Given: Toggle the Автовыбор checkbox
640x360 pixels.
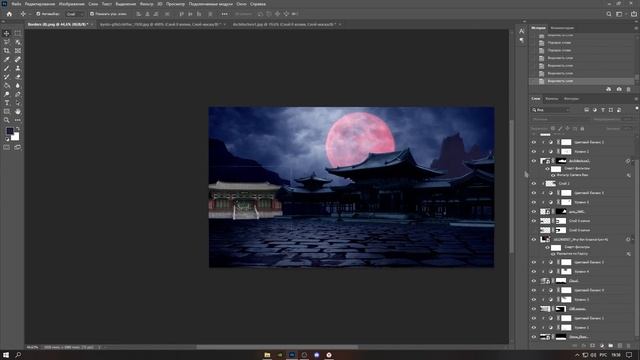Looking at the screenshot, I should point(38,14).
